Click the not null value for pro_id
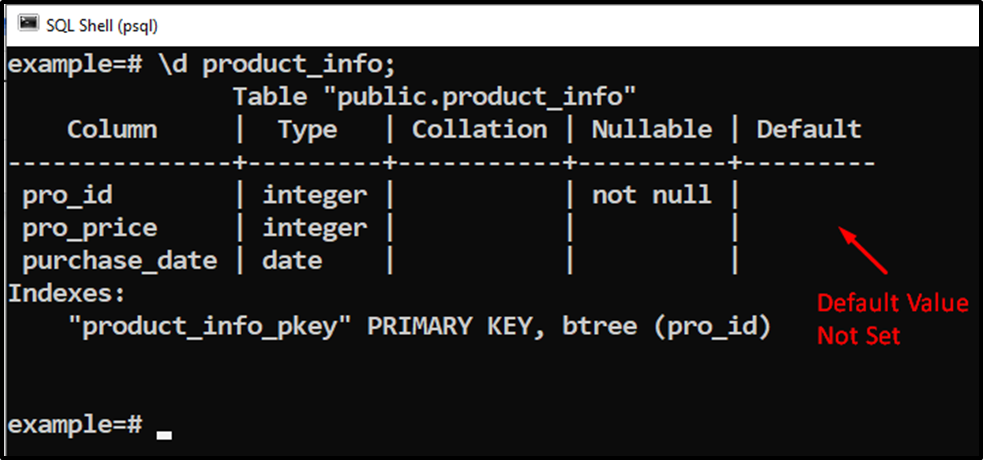983x460 pixels. pyautogui.click(x=652, y=196)
